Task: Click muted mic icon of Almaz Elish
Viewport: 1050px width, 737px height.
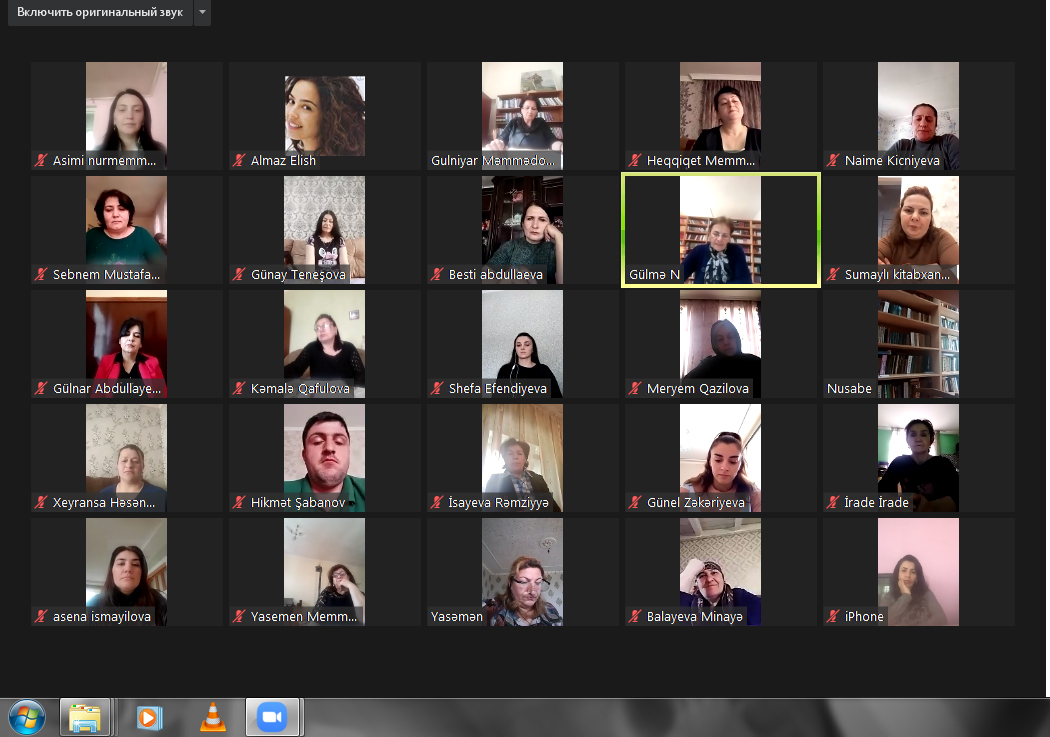Action: [239, 161]
